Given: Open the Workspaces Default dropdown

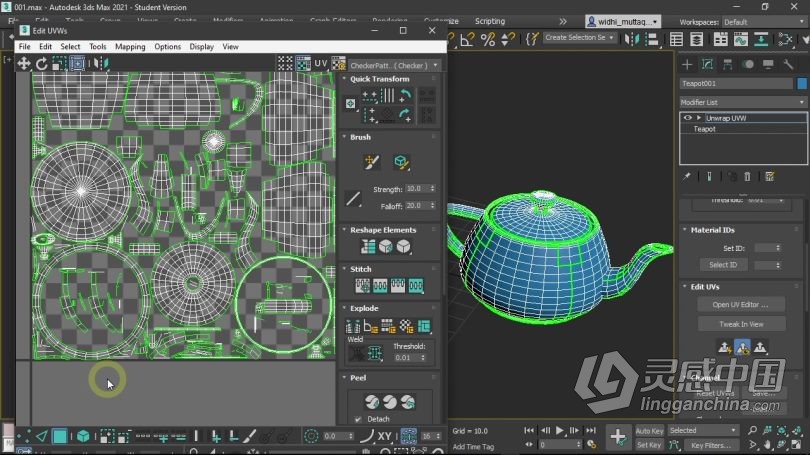Looking at the screenshot, I should pyautogui.click(x=764, y=22).
